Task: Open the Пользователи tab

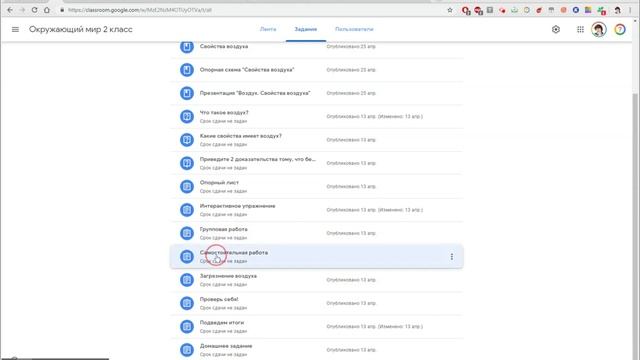Action: 354,29
